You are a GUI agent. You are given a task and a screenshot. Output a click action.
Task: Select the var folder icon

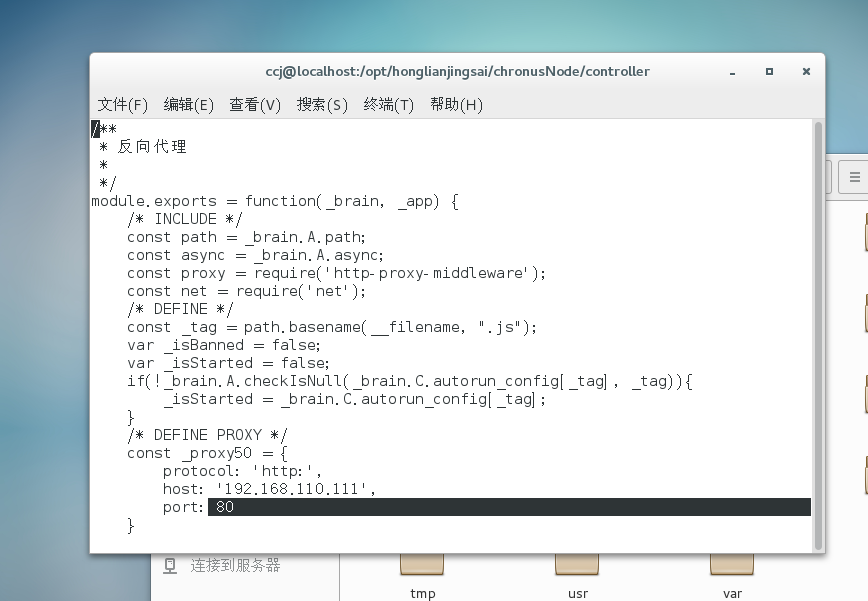(x=732, y=566)
